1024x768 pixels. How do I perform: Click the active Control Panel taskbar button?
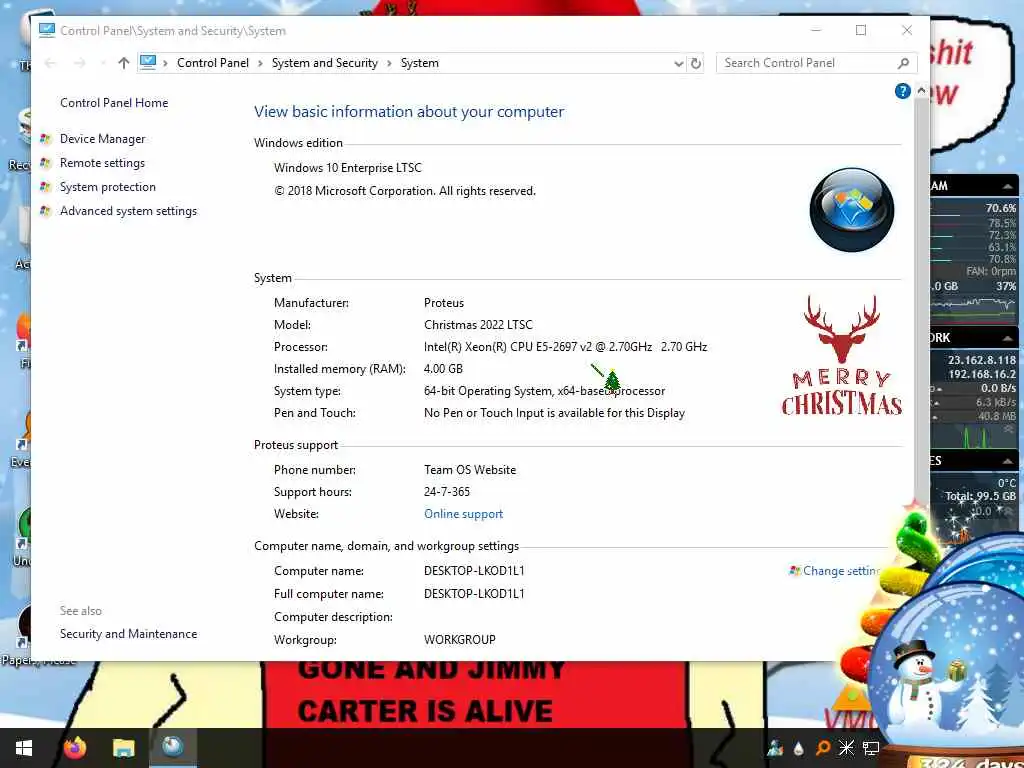click(x=172, y=747)
